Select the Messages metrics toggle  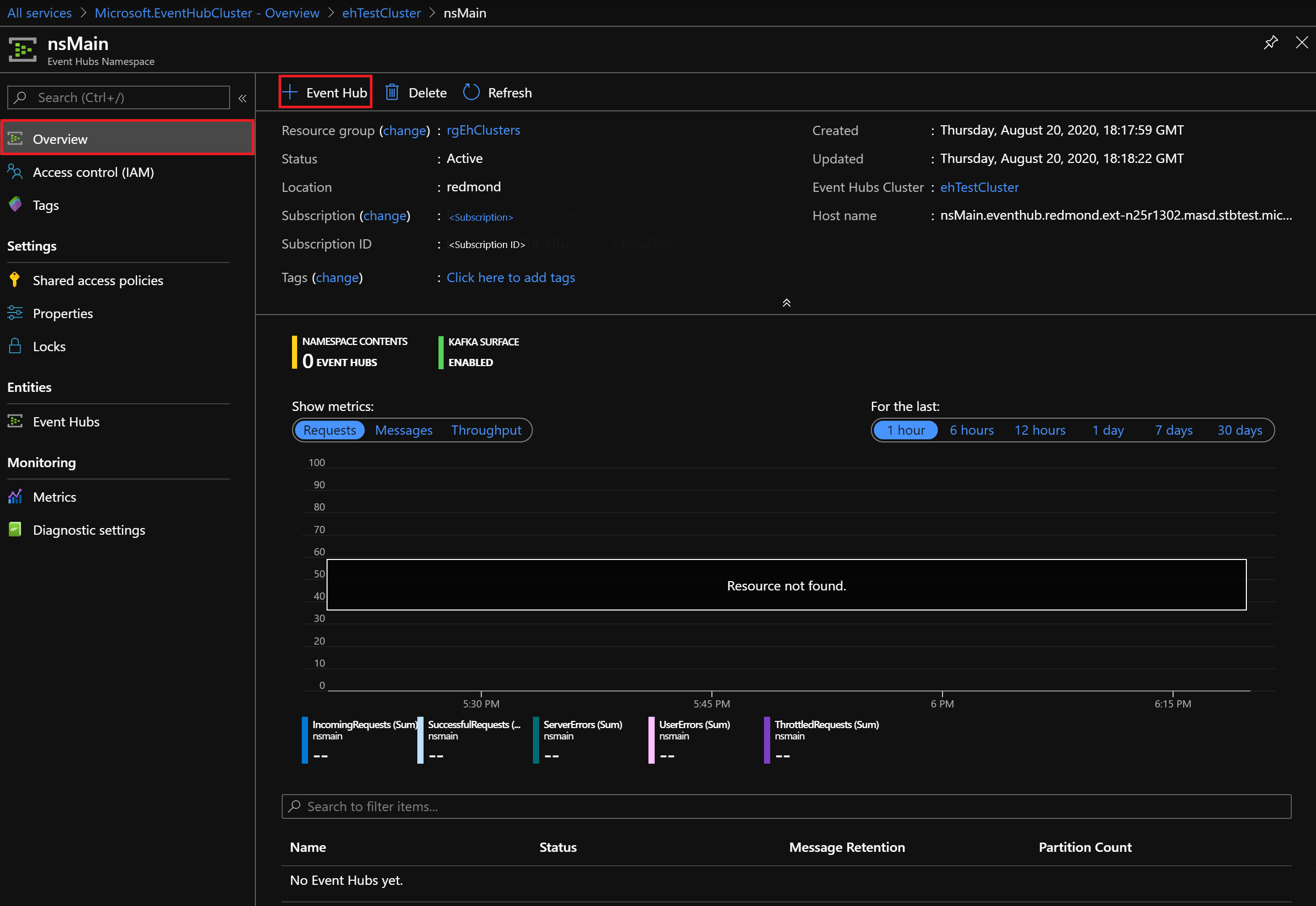(403, 430)
